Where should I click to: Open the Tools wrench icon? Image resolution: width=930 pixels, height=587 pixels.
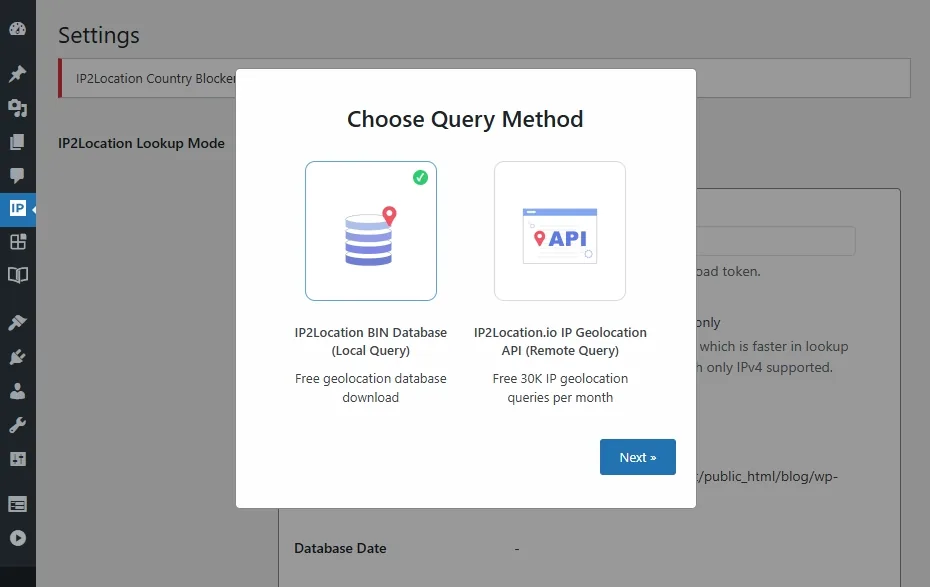click(x=18, y=425)
